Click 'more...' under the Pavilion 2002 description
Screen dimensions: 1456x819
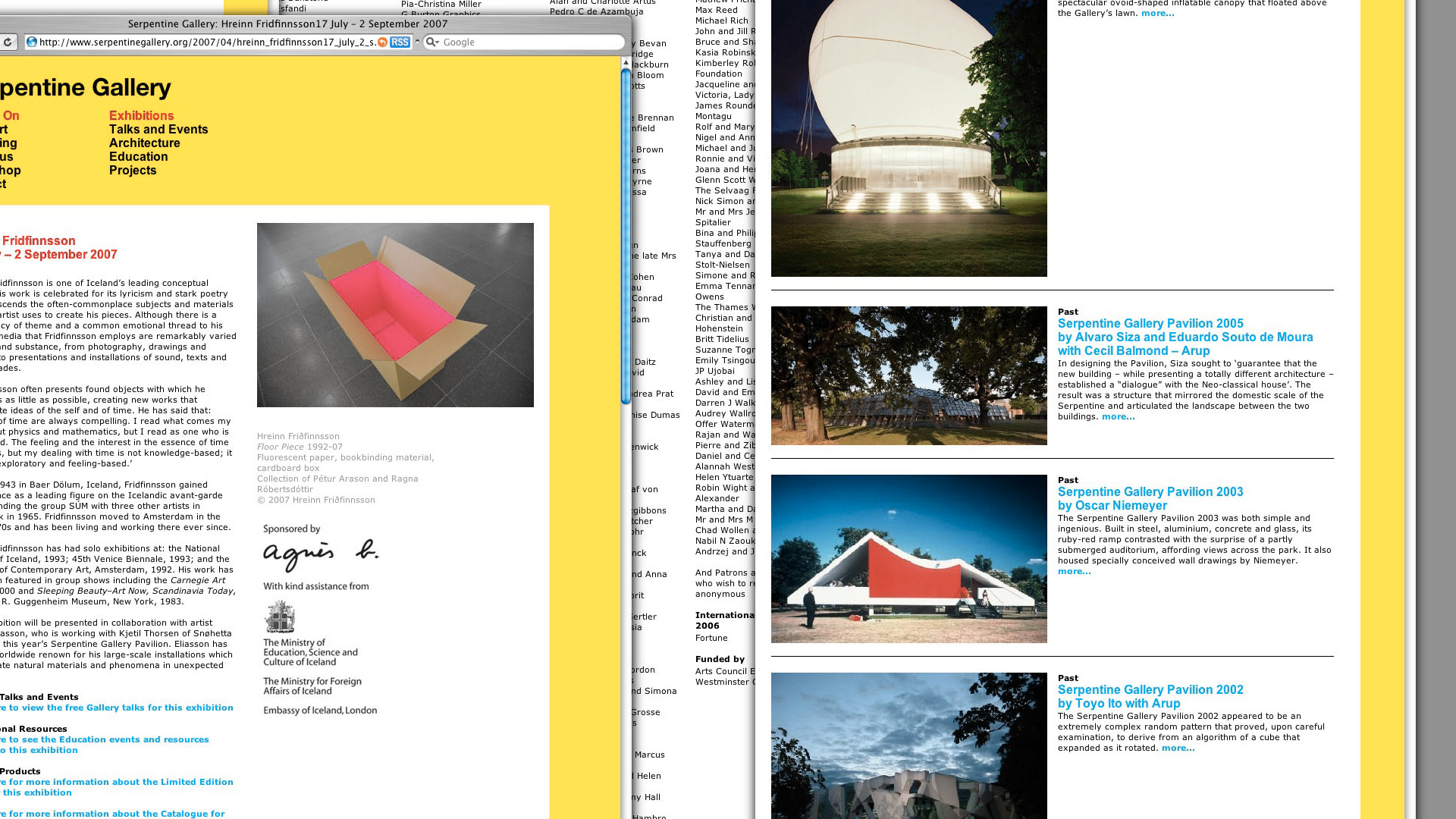[1177, 748]
